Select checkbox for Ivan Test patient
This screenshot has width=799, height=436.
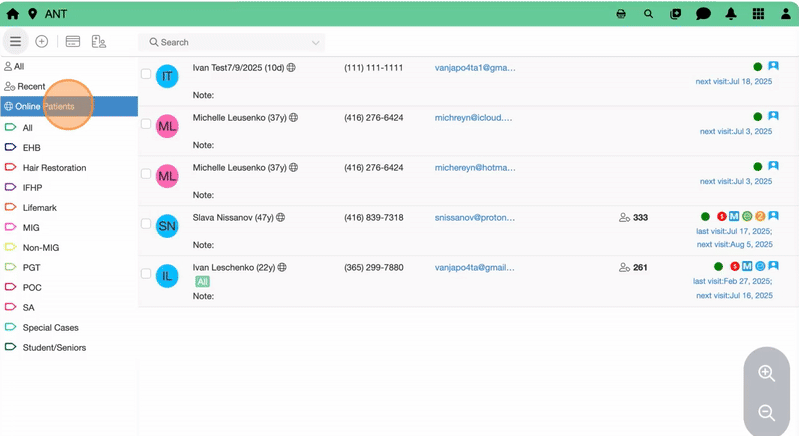(x=146, y=74)
